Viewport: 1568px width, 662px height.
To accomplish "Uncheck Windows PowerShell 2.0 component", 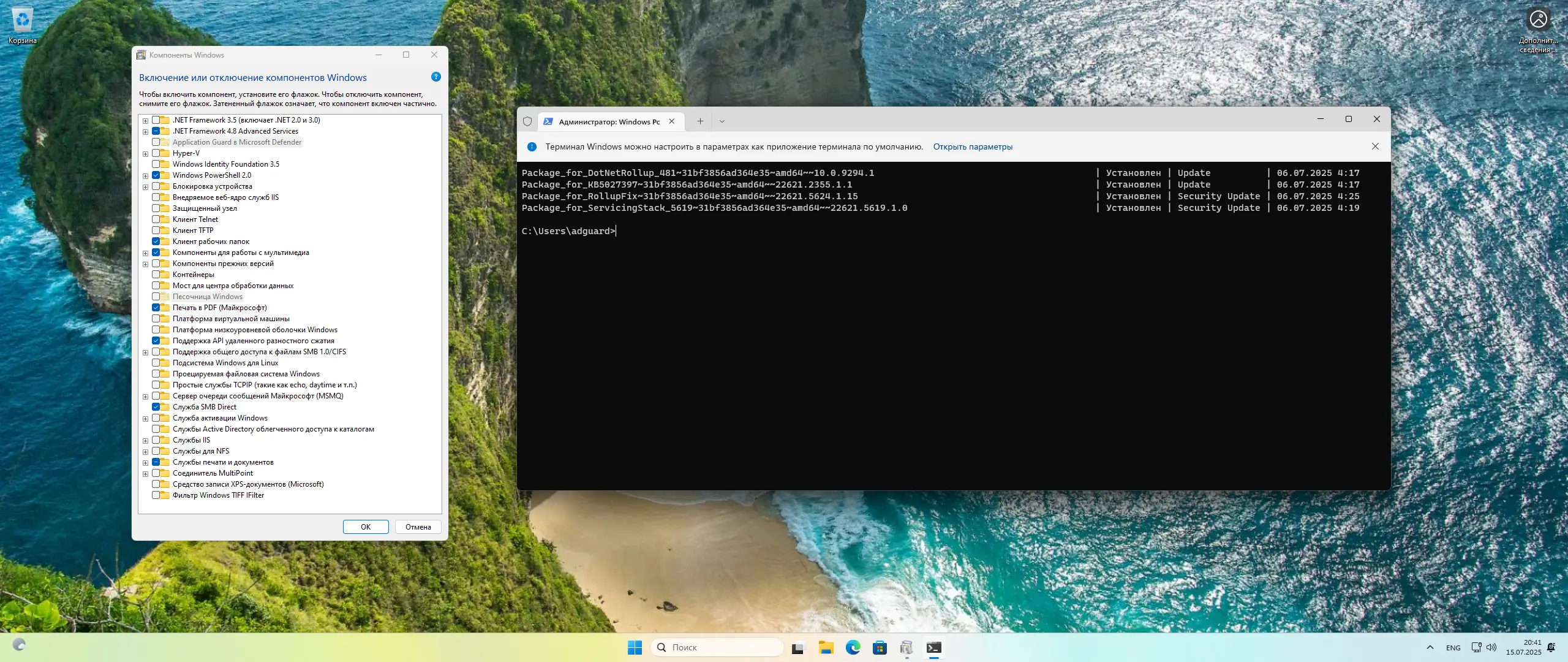I will [156, 175].
